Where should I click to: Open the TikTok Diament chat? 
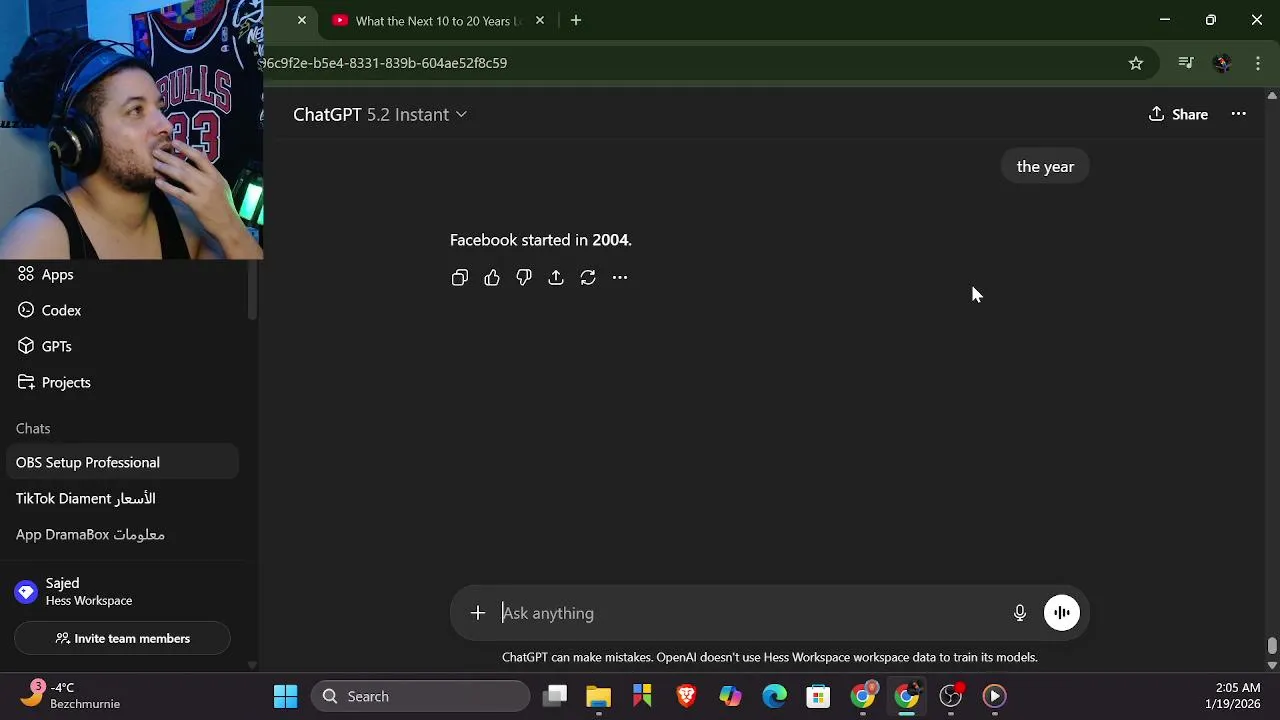pyautogui.click(x=122, y=498)
